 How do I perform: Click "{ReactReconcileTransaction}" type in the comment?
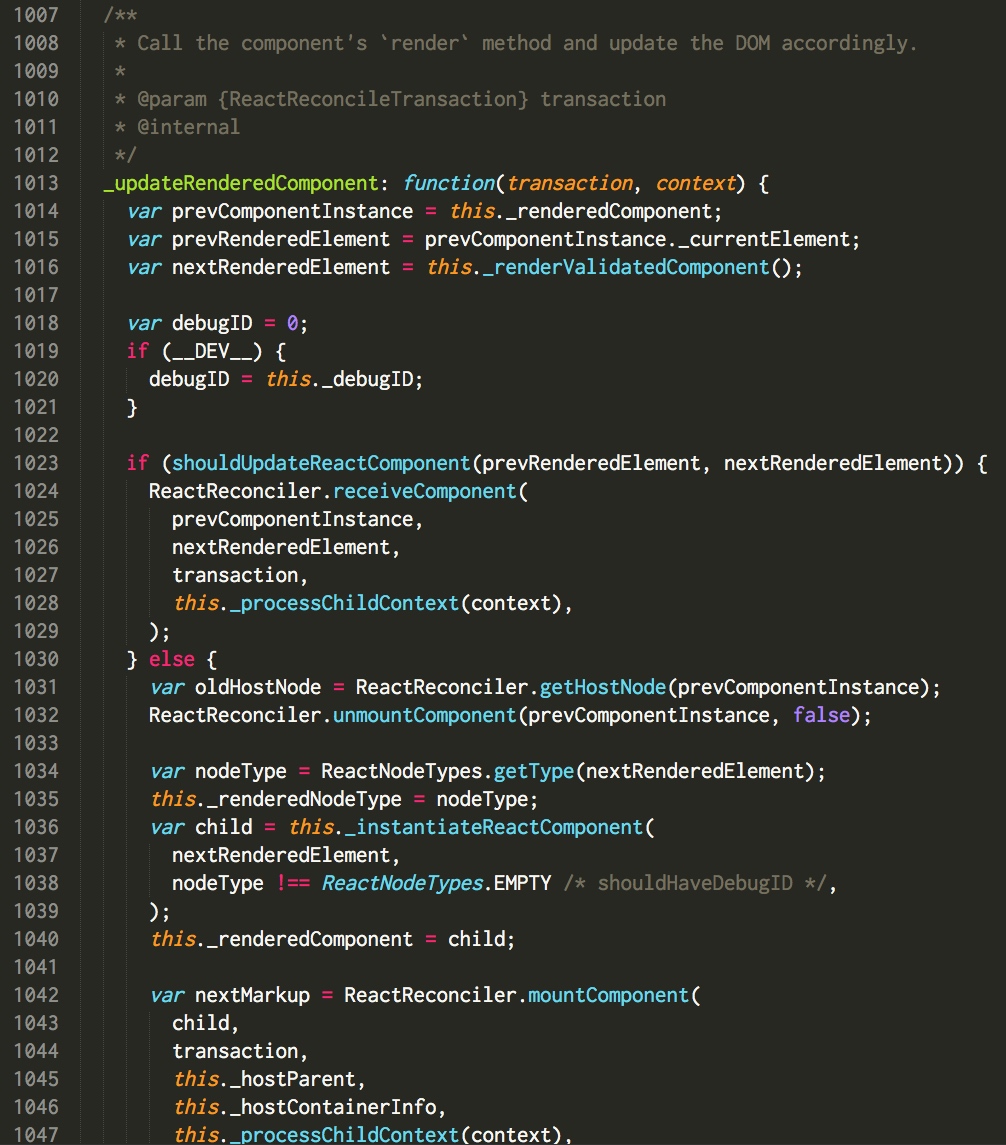pos(373,99)
